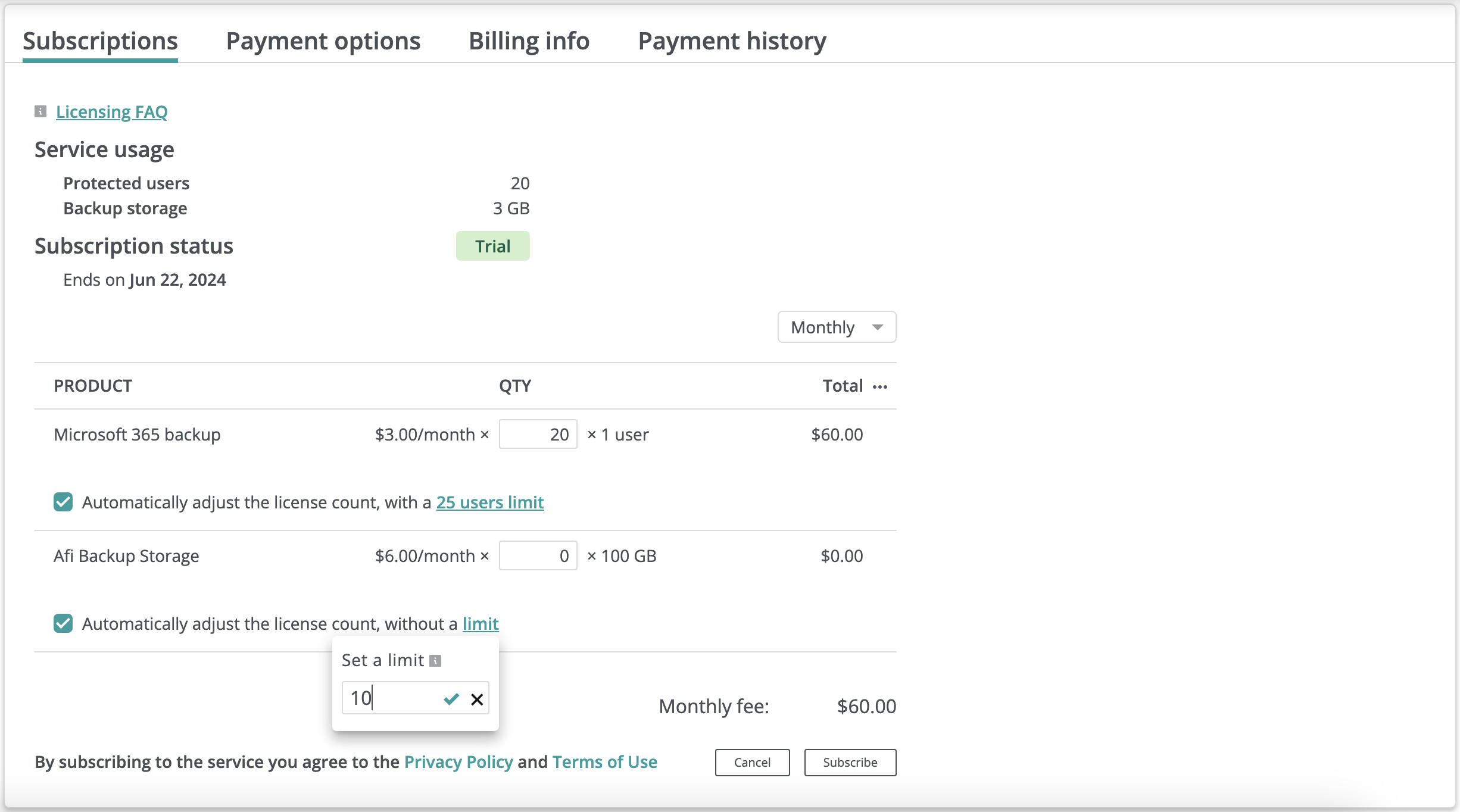Click the QTY column header
Image resolution: width=1460 pixels, height=812 pixels.
click(x=515, y=386)
